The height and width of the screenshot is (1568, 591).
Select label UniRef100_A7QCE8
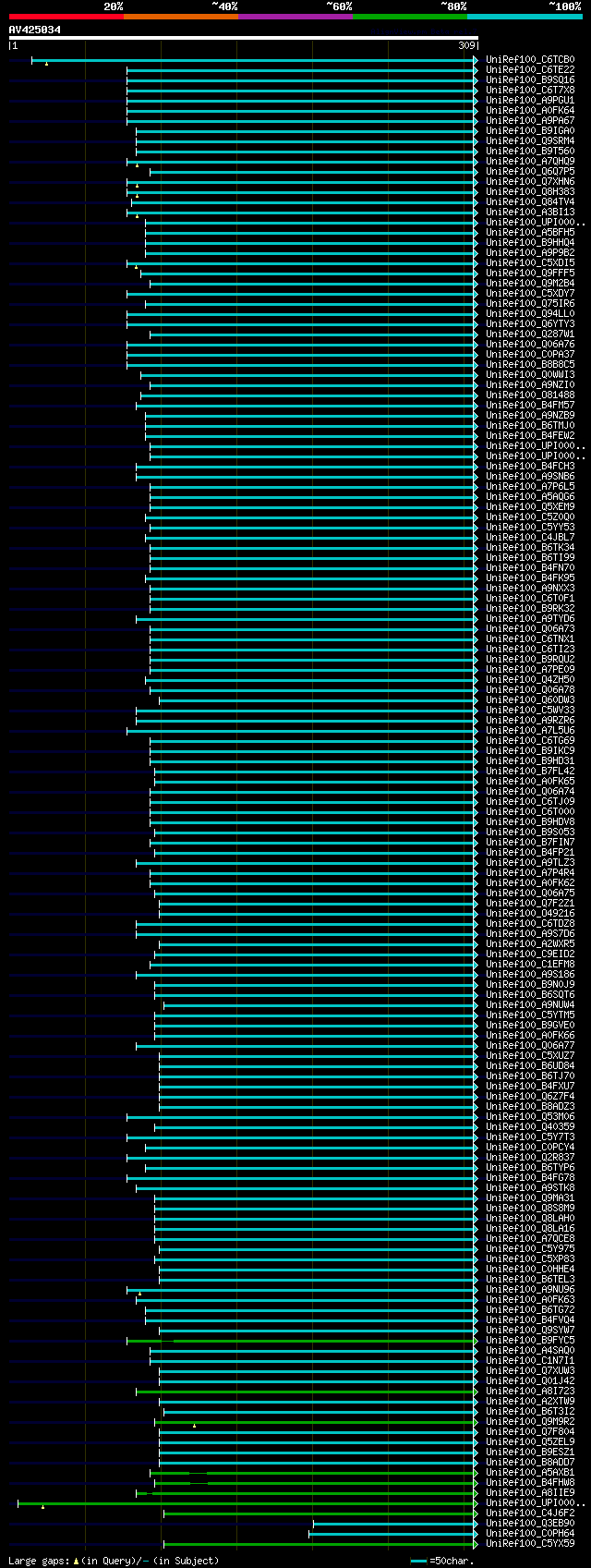pyautogui.click(x=530, y=1239)
